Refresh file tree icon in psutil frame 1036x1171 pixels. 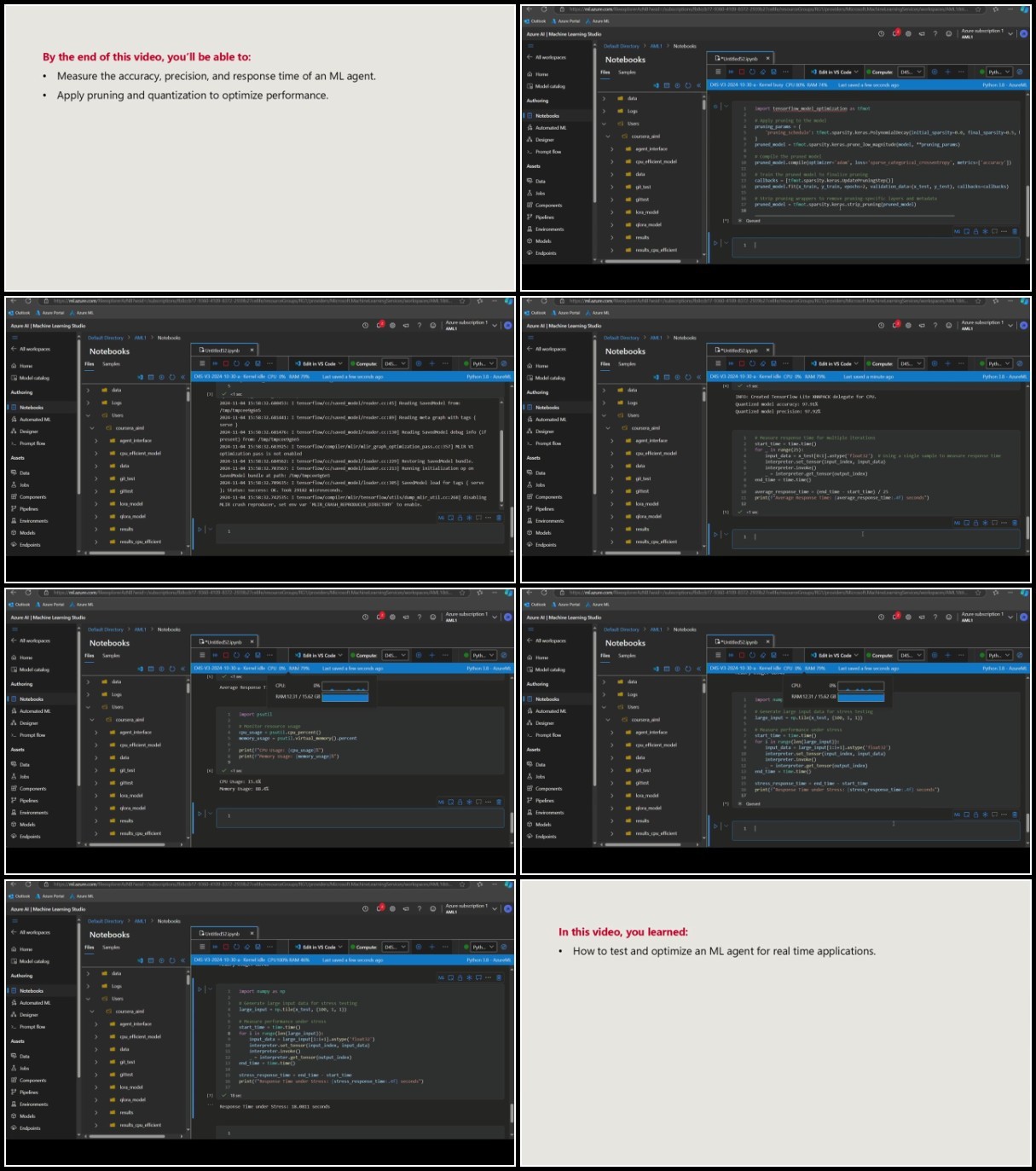click(x=172, y=669)
